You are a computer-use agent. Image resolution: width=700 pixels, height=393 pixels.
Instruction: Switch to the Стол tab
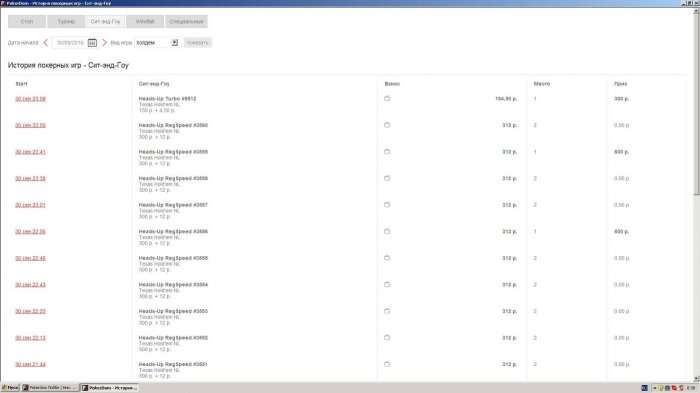click(x=27, y=21)
